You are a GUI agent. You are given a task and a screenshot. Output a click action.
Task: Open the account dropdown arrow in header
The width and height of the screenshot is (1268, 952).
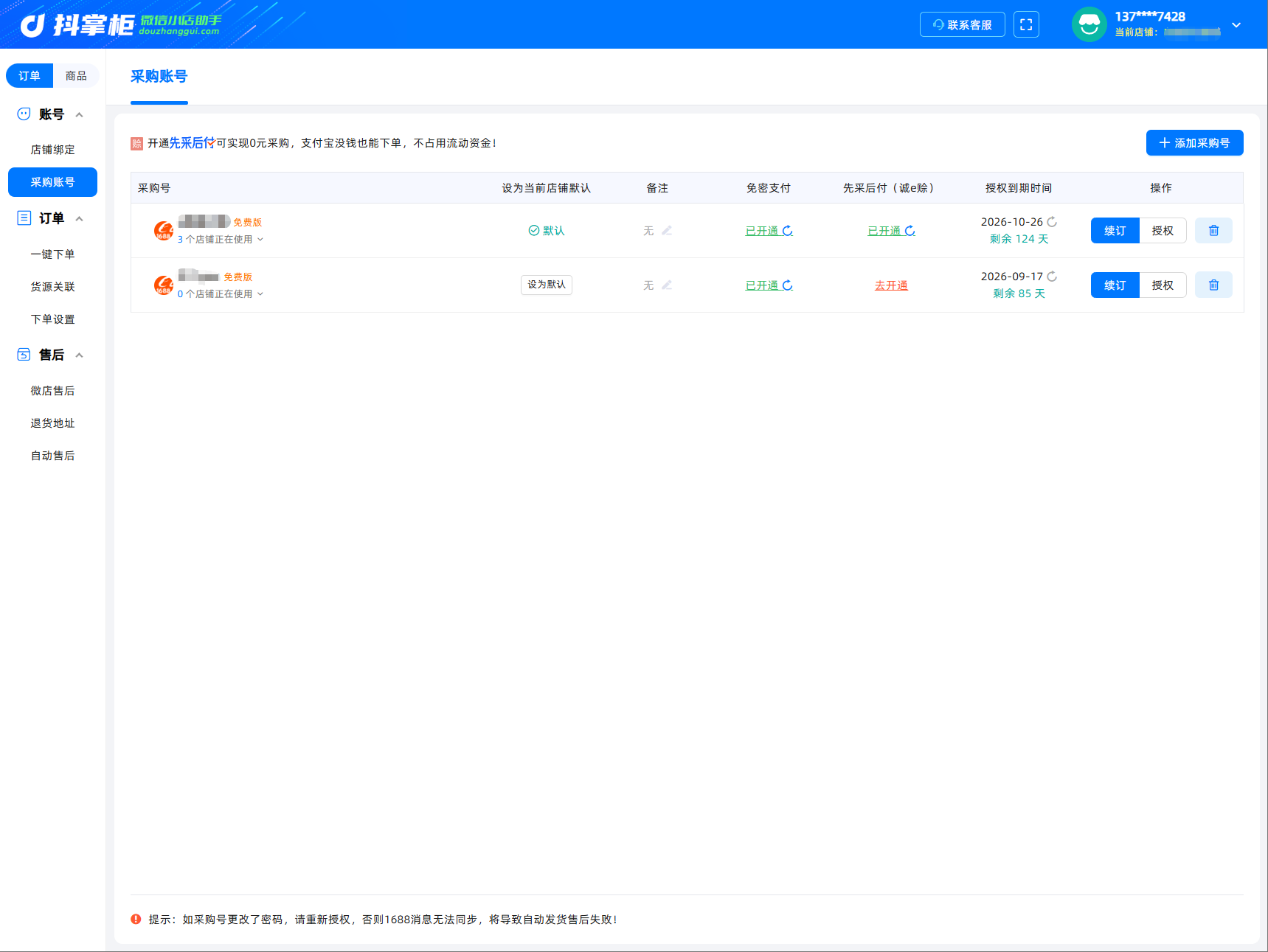pos(1236,25)
